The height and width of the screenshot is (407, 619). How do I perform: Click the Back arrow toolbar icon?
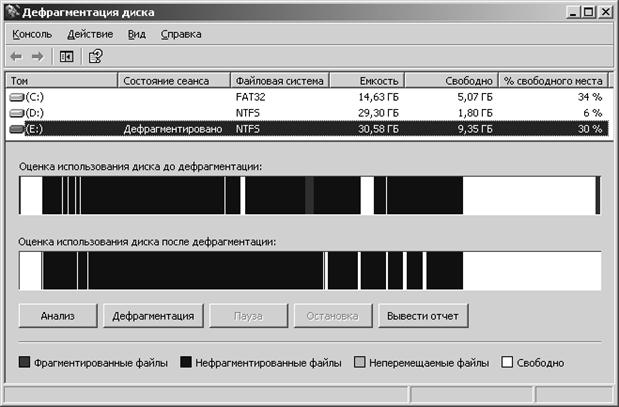click(x=16, y=57)
